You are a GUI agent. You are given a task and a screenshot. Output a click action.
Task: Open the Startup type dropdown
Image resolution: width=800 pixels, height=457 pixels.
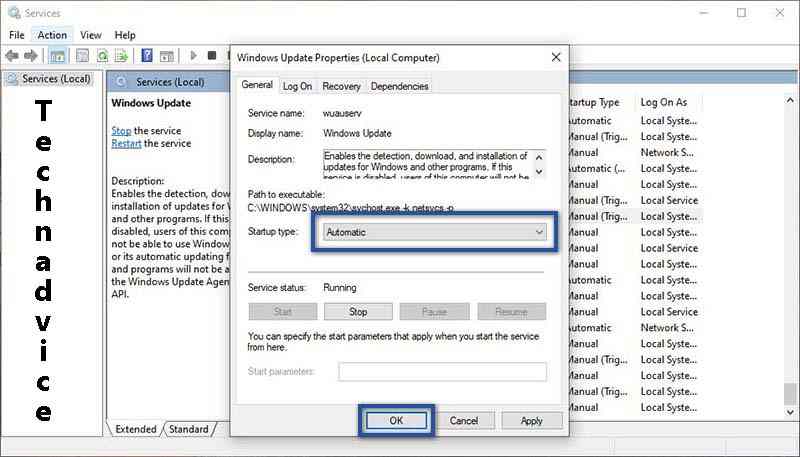pyautogui.click(x=435, y=232)
